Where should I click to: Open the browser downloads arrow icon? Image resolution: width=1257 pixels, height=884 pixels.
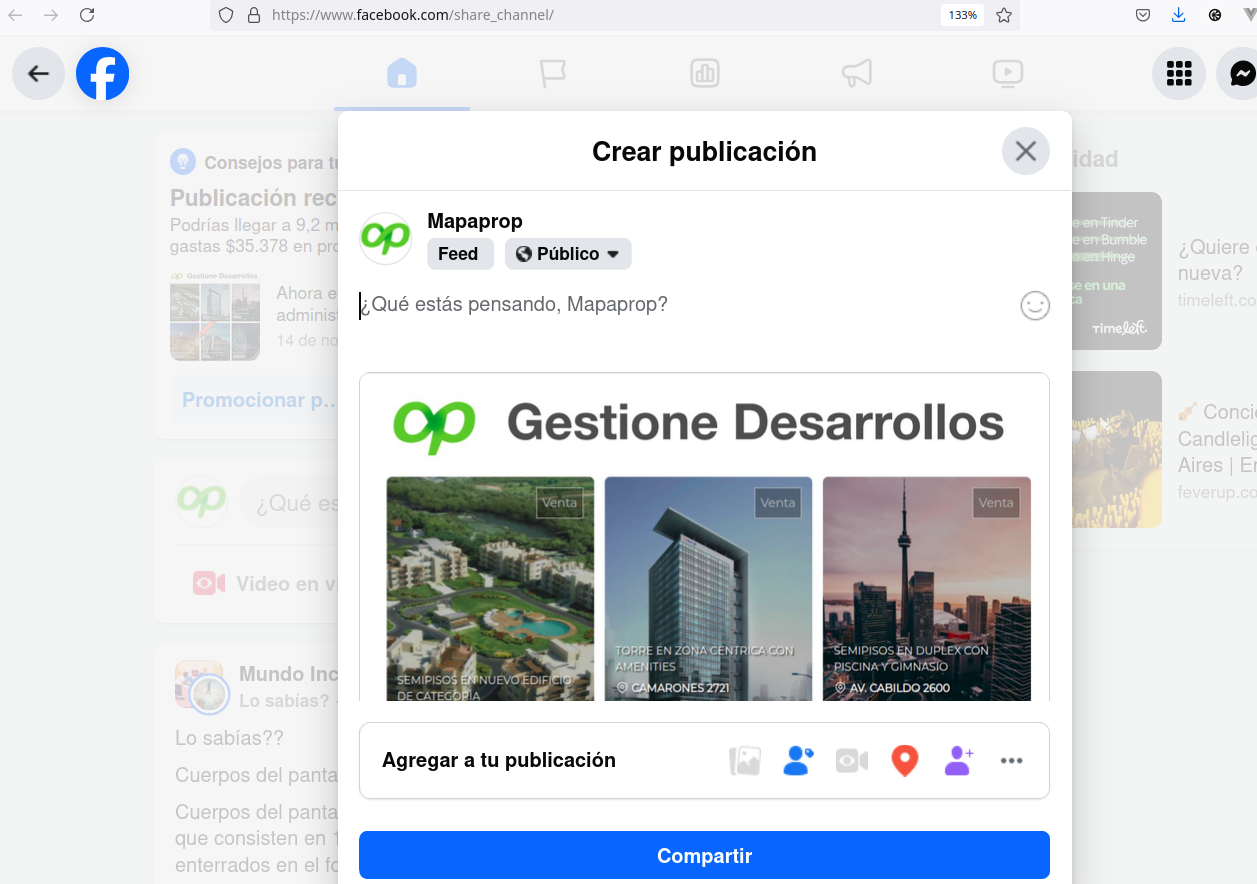click(x=1178, y=15)
